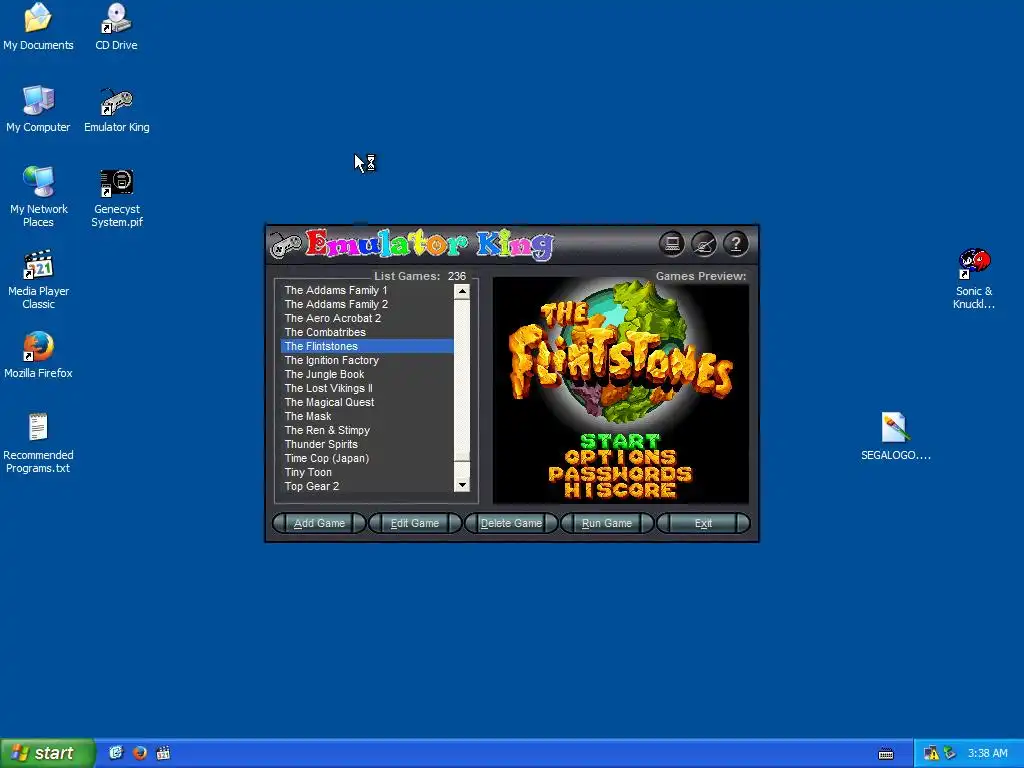The height and width of the screenshot is (768, 1024).
Task: Select The Ren & Stimpy in list
Action: 367,430
